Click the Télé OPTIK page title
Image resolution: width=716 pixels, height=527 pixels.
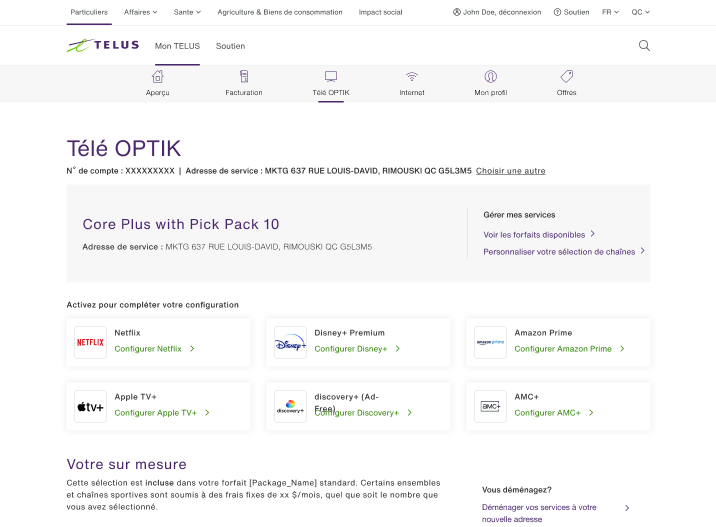(x=124, y=148)
